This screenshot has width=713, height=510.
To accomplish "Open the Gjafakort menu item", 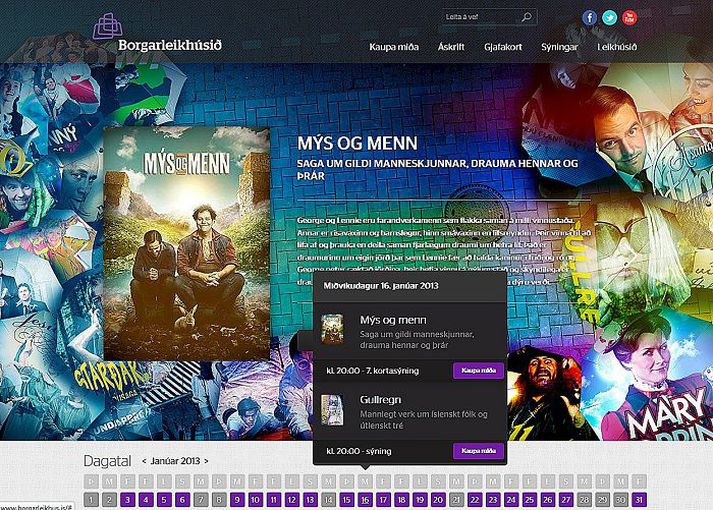I will (503, 47).
